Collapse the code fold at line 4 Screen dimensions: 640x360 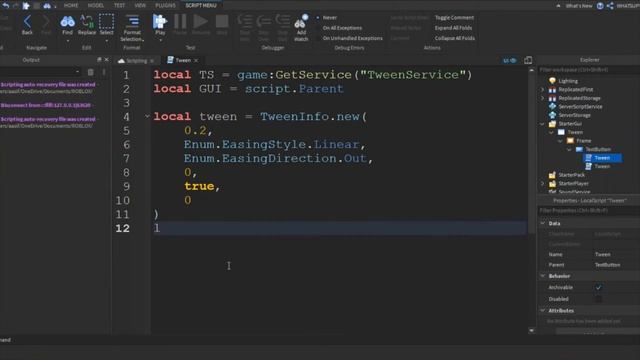tap(147, 116)
